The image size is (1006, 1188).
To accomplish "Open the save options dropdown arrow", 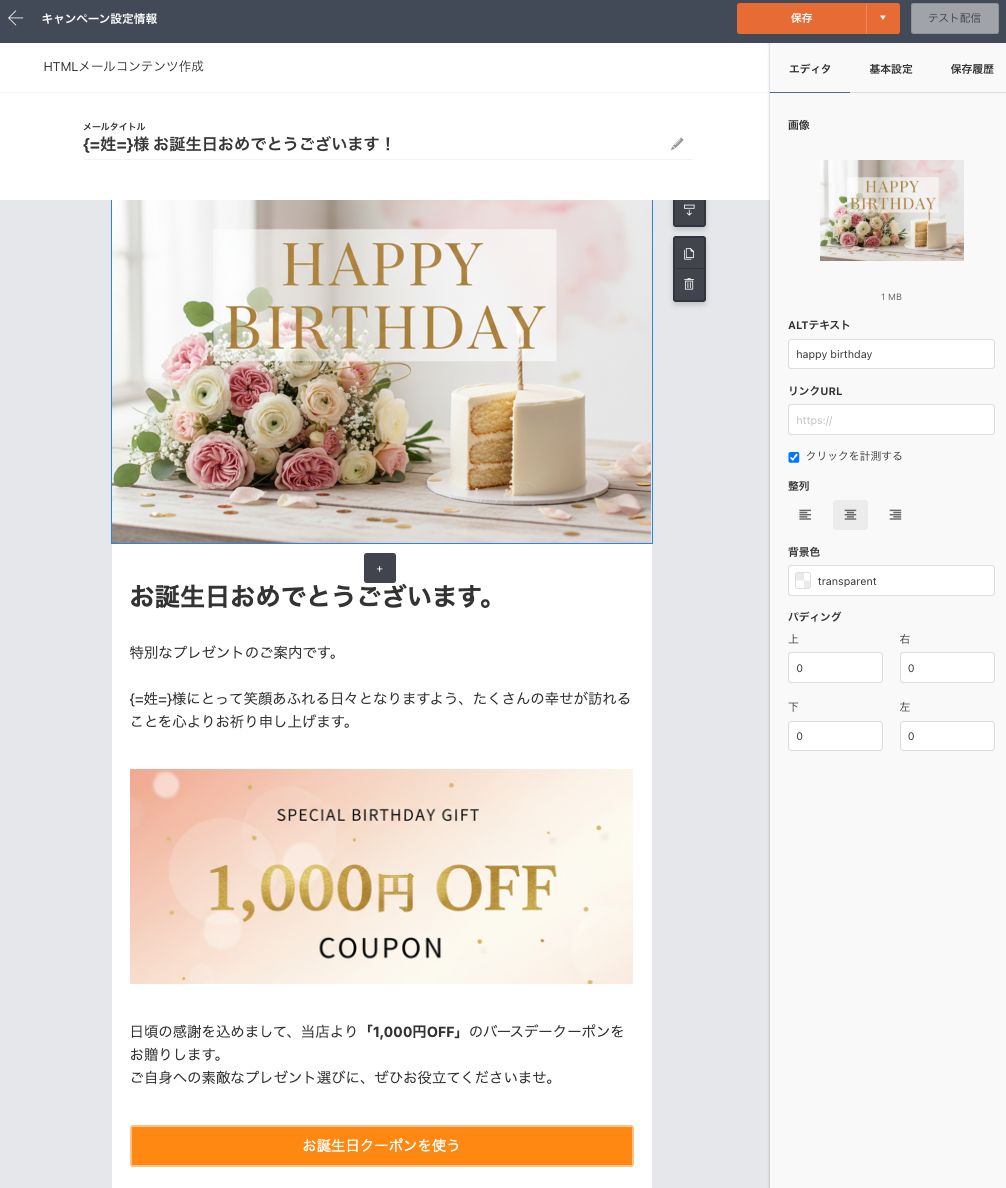I will pyautogui.click(x=885, y=18).
